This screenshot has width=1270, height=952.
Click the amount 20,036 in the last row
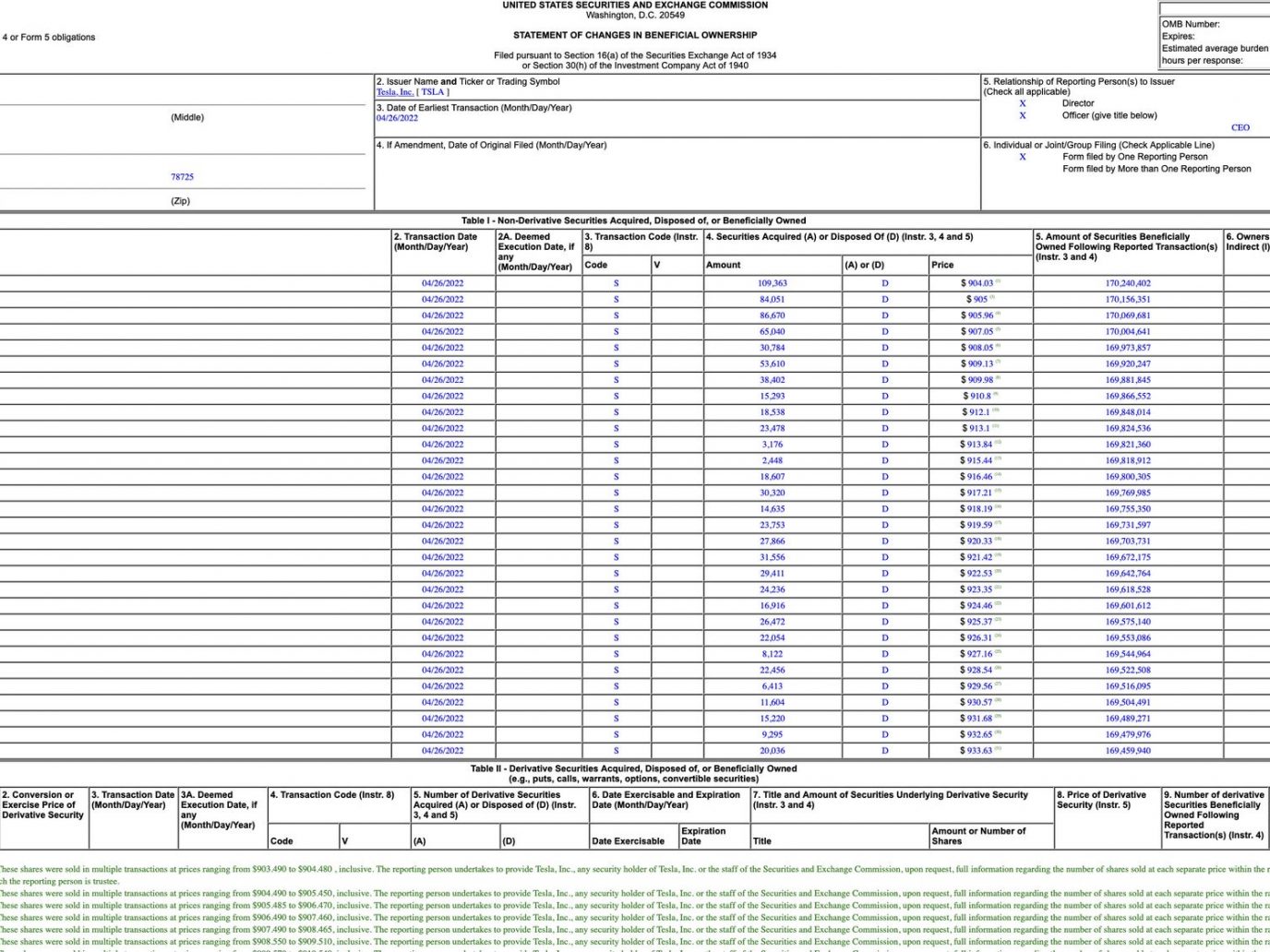coord(773,751)
